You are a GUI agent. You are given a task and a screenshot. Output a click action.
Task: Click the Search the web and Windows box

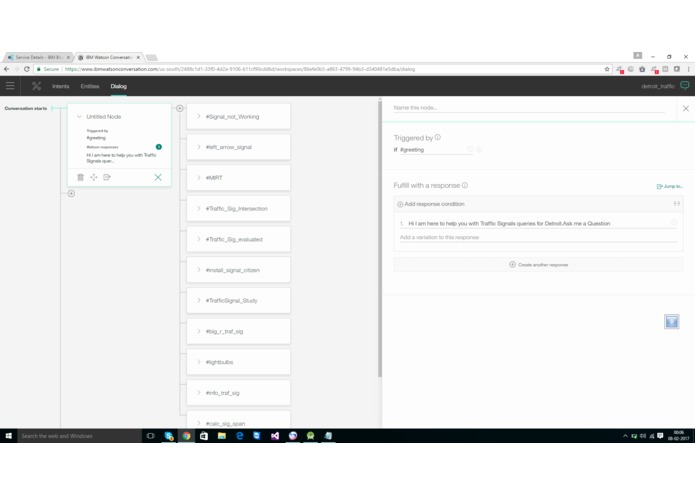(x=79, y=436)
